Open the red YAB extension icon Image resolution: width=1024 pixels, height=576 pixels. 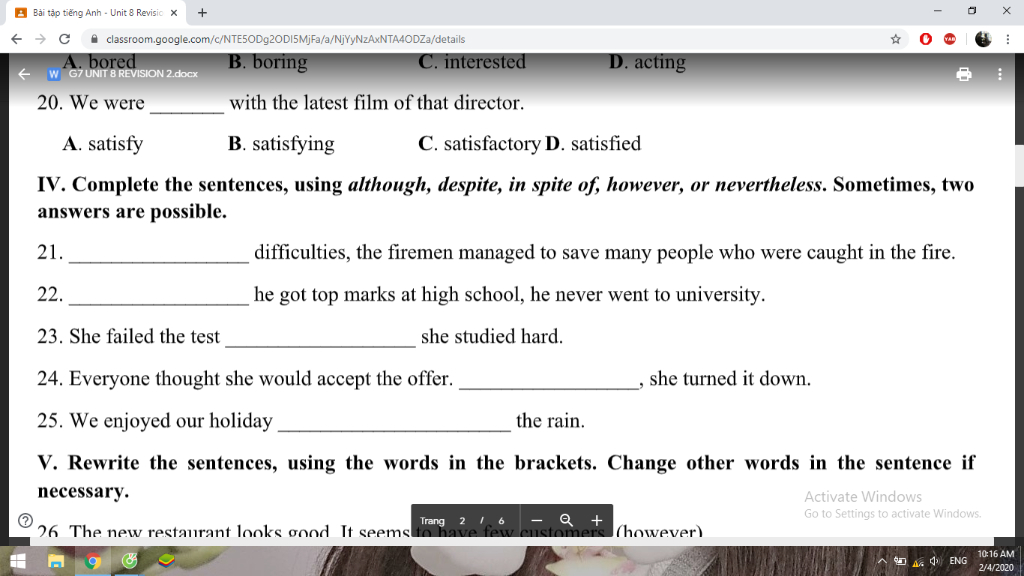(950, 39)
